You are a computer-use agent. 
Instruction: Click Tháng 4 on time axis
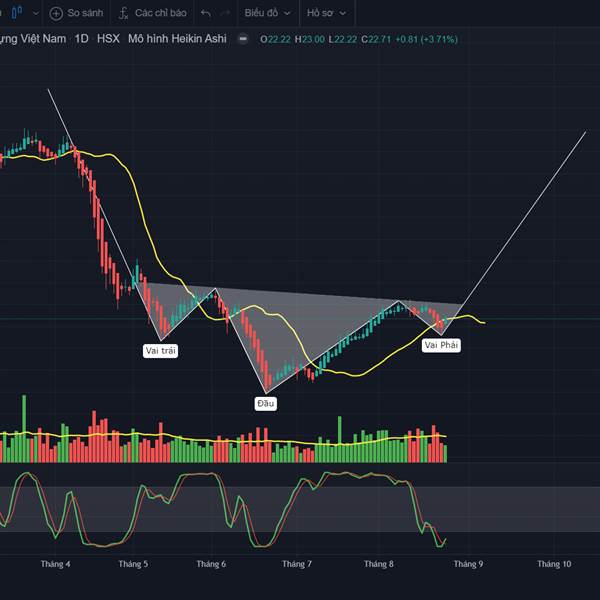[55, 564]
